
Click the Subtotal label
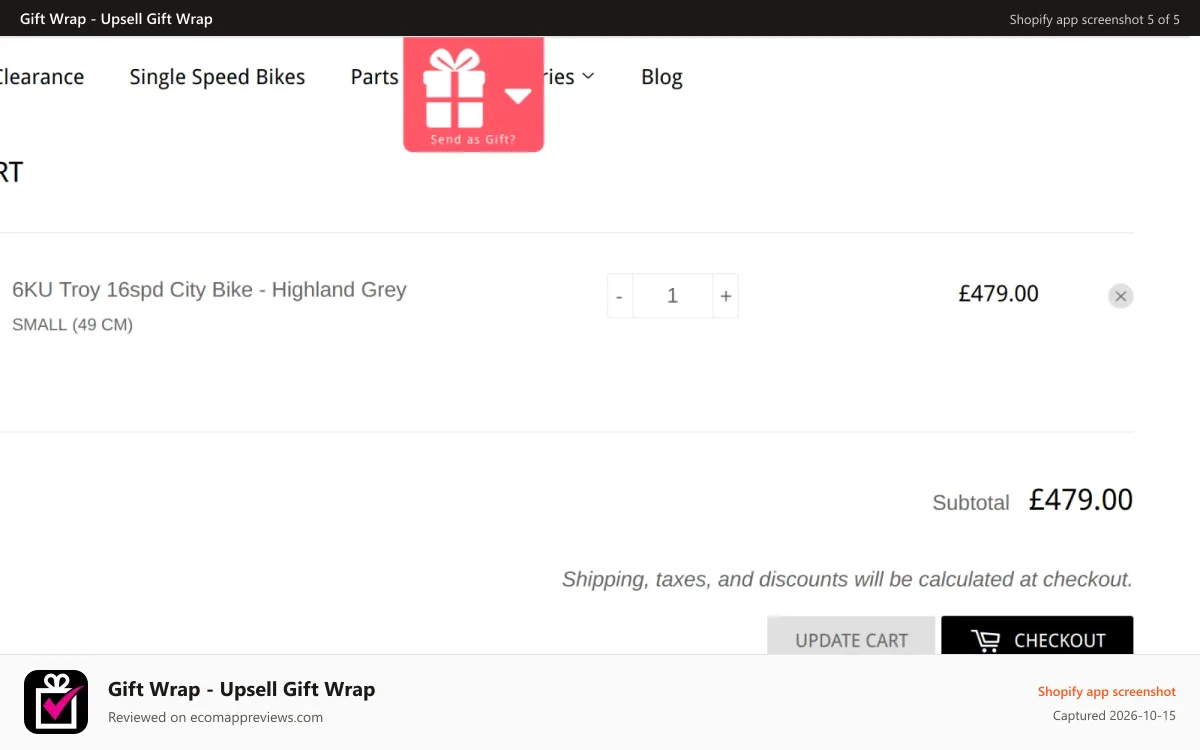tap(971, 503)
